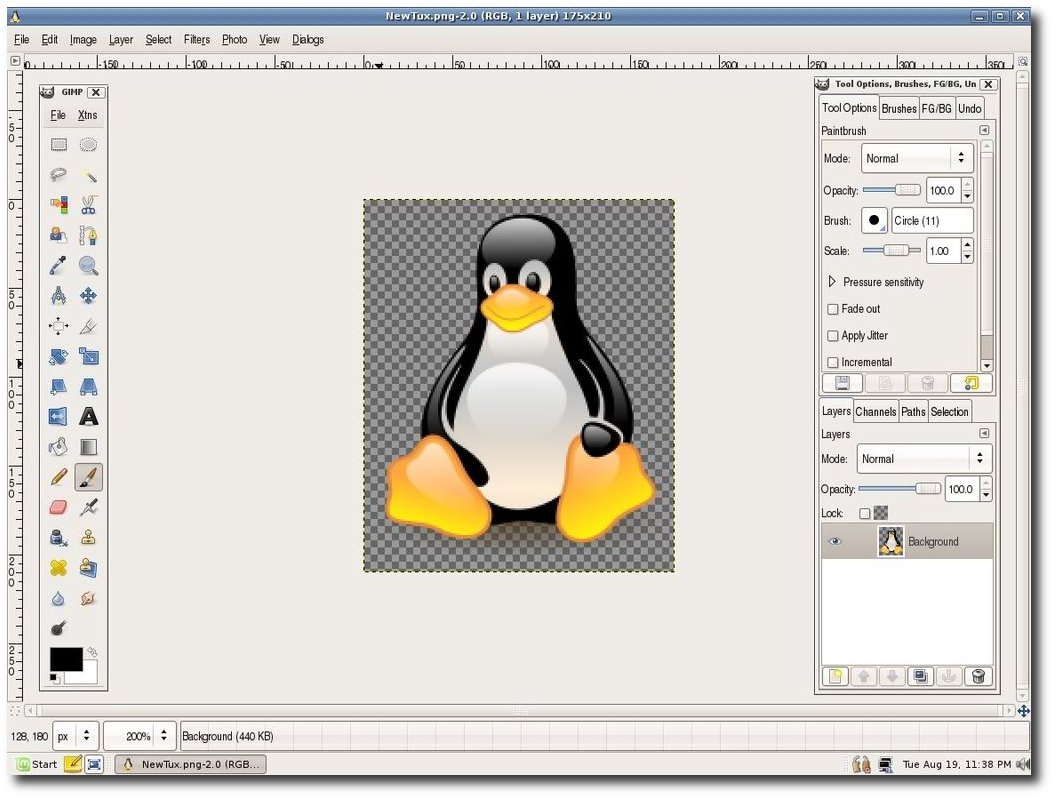The height and width of the screenshot is (798, 1054).
Task: Click the black foreground color swatch
Action: coord(66,659)
